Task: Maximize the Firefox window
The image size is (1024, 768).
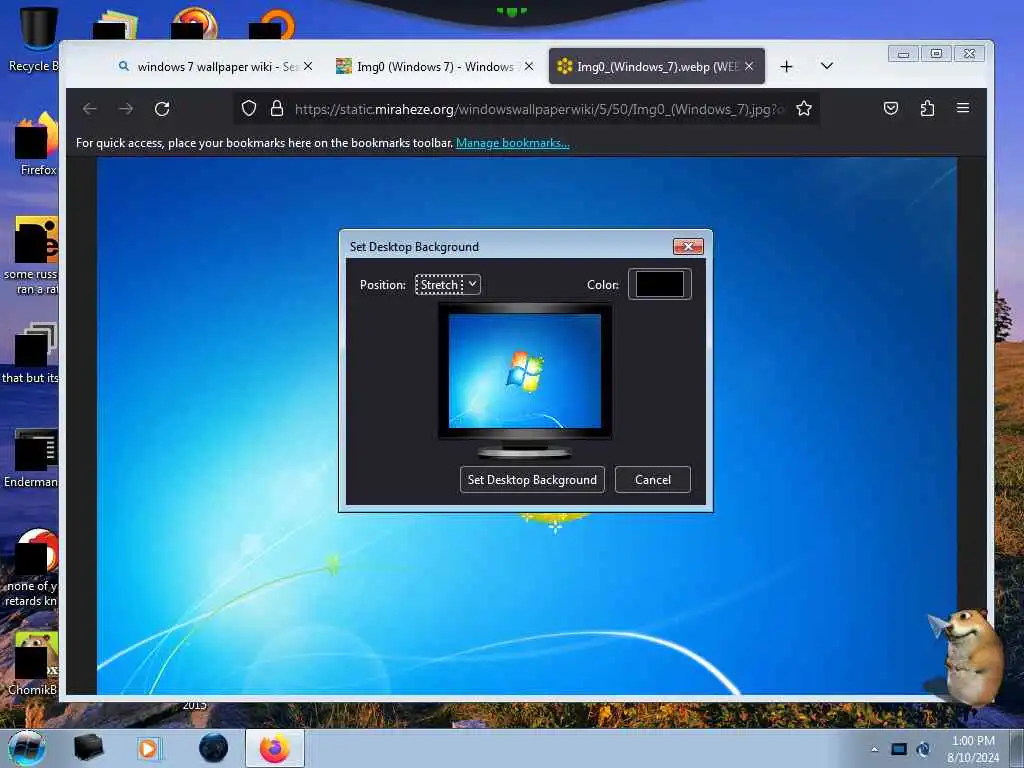Action: pos(936,54)
